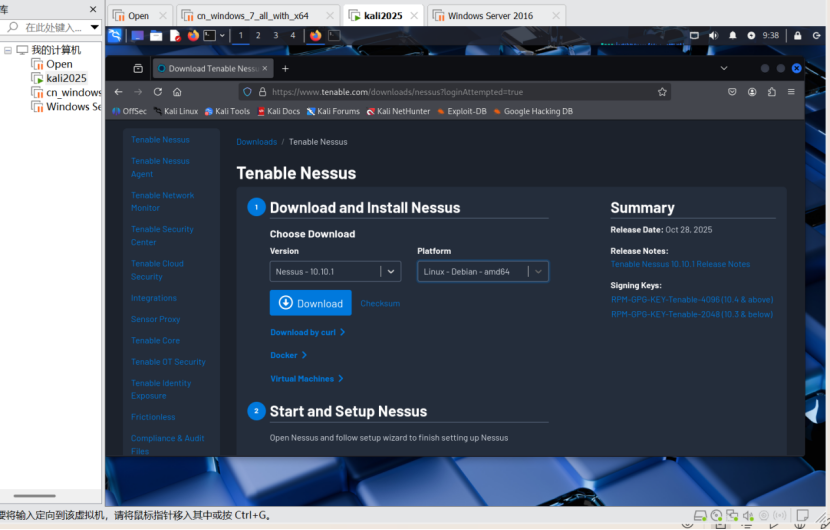Open the notifications bell icon
830x530 pixels.
click(733, 35)
